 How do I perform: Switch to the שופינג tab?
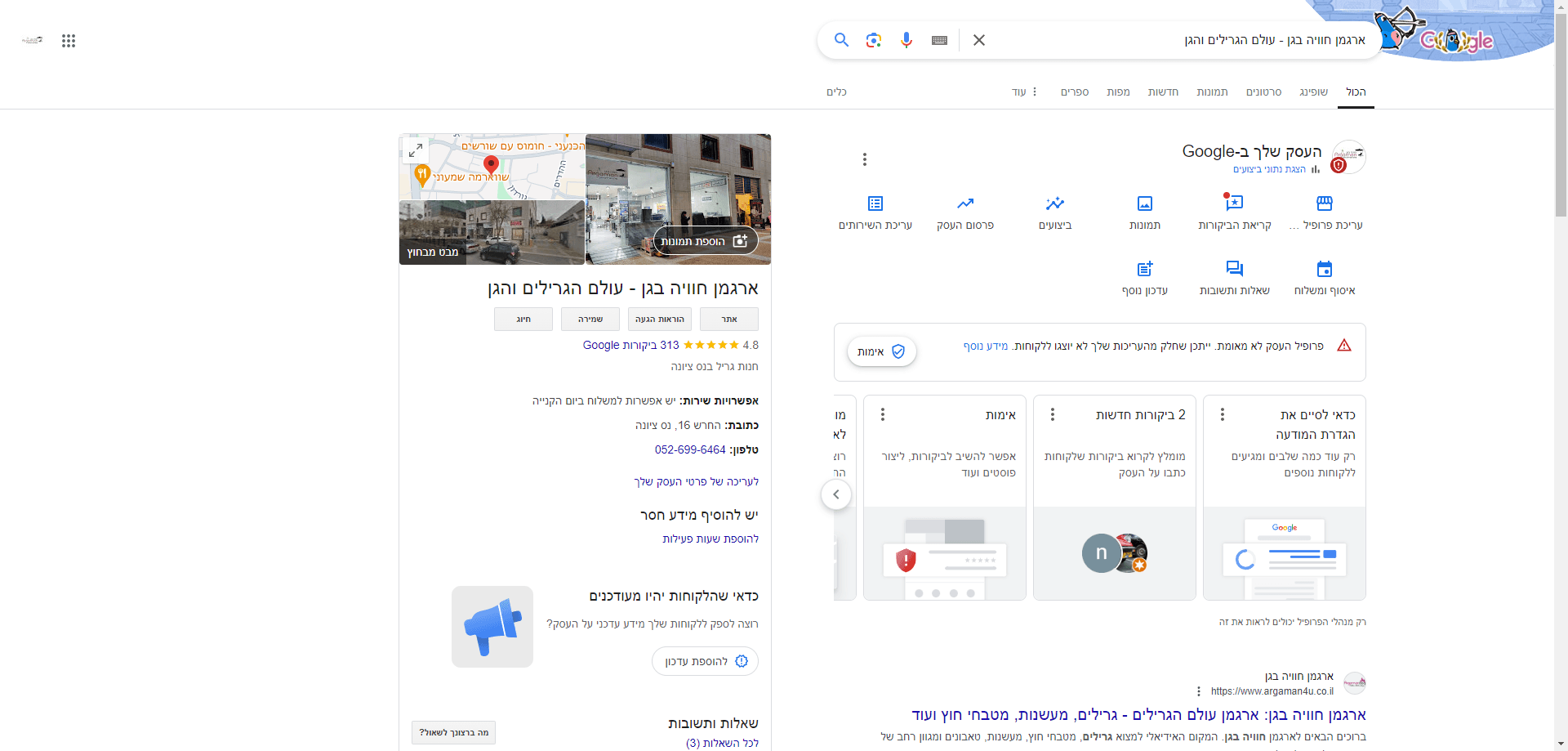click(x=1313, y=92)
